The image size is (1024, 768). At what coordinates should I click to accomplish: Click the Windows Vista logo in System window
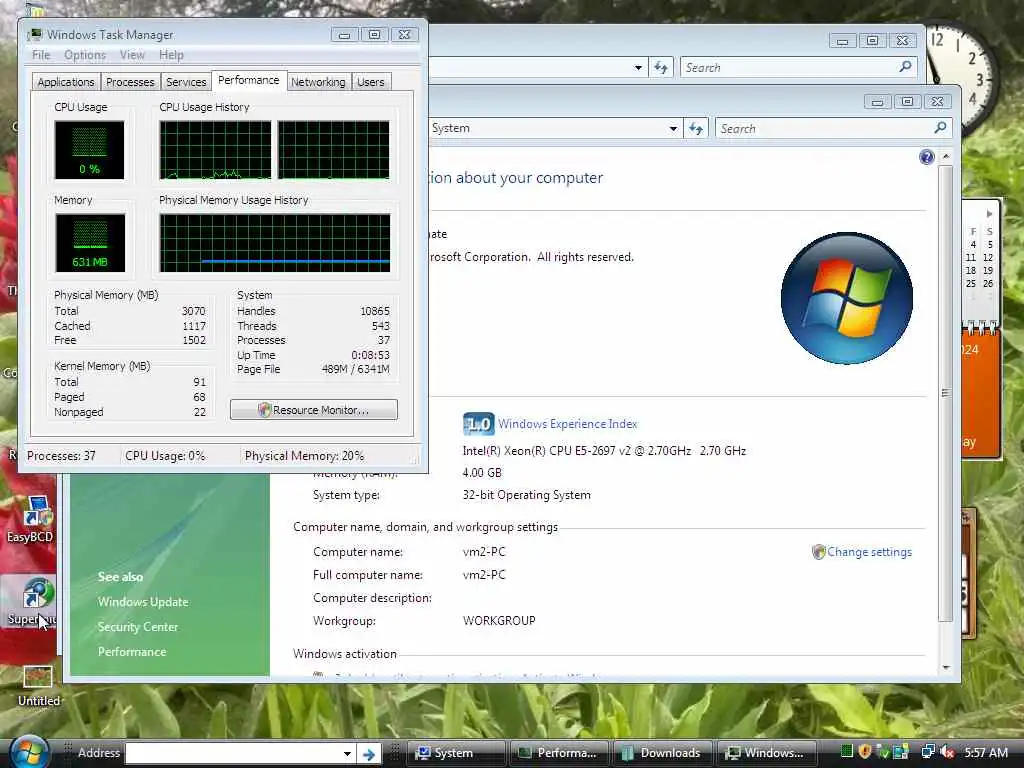(x=846, y=298)
